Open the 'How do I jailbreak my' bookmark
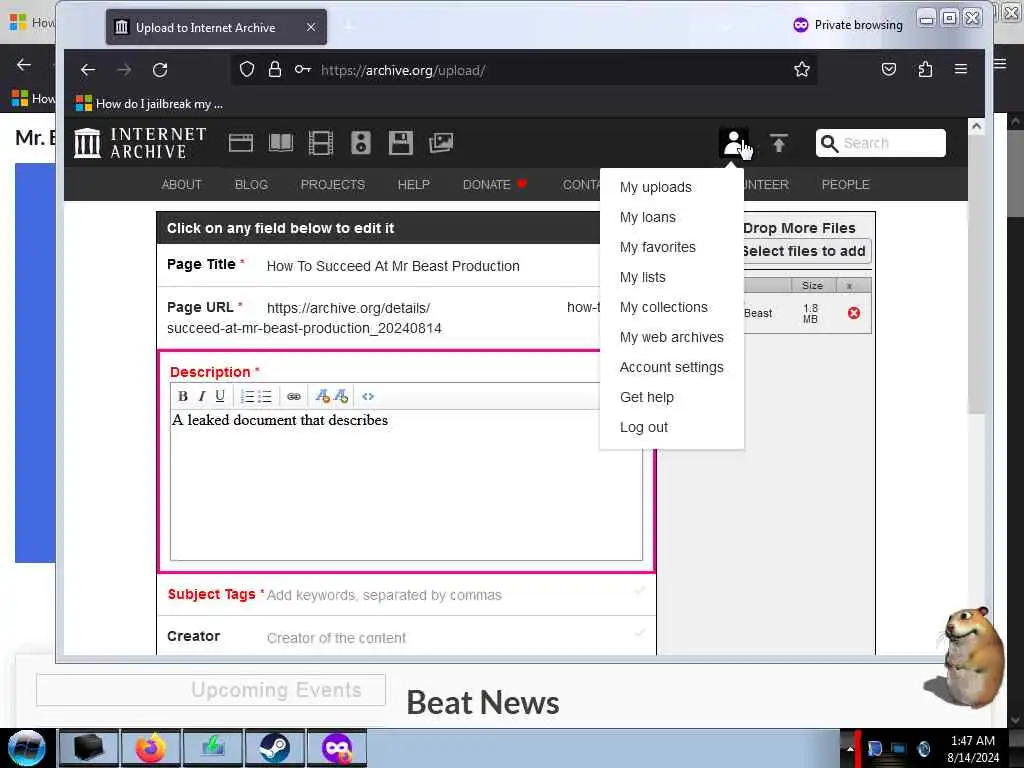This screenshot has height=768, width=1024. coord(150,104)
